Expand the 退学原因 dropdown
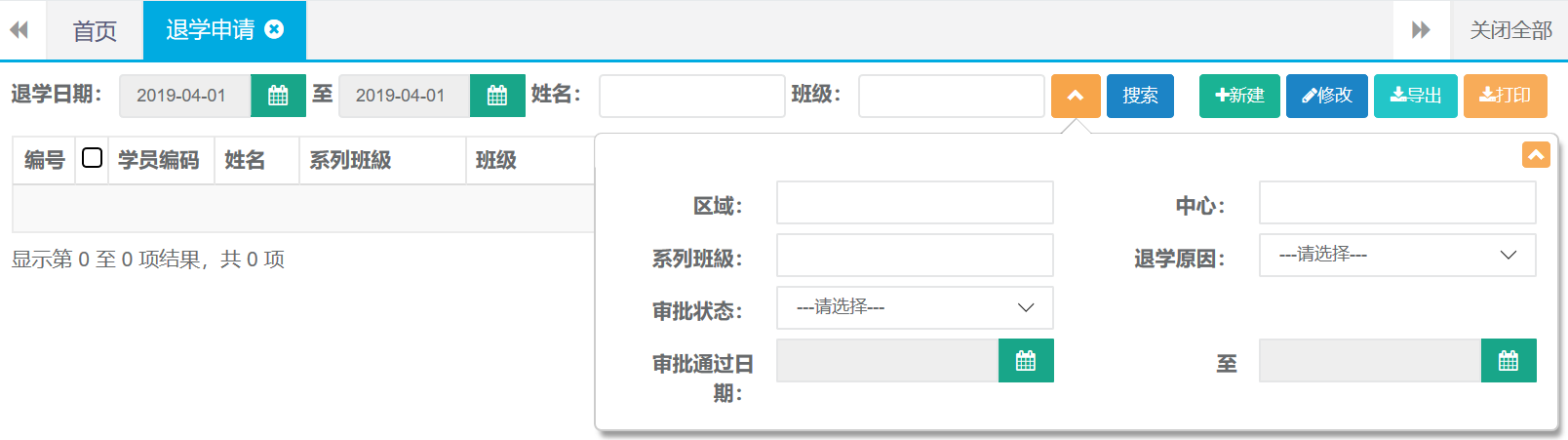Screen dimensions: 1568x440 (x=1396, y=255)
